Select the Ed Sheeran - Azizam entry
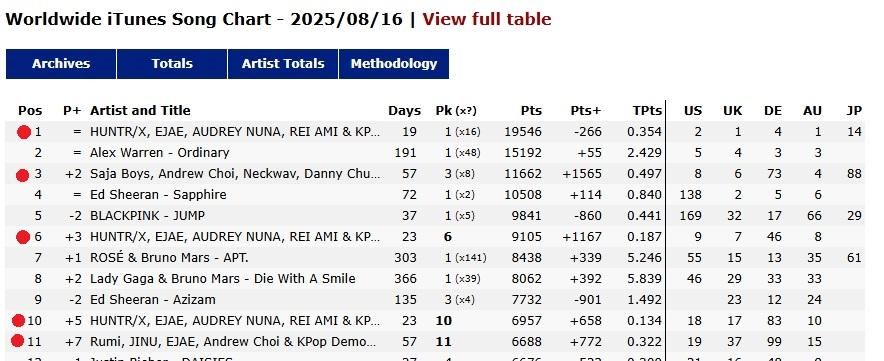Viewport: 884px width, 361px height. pyautogui.click(x=153, y=300)
